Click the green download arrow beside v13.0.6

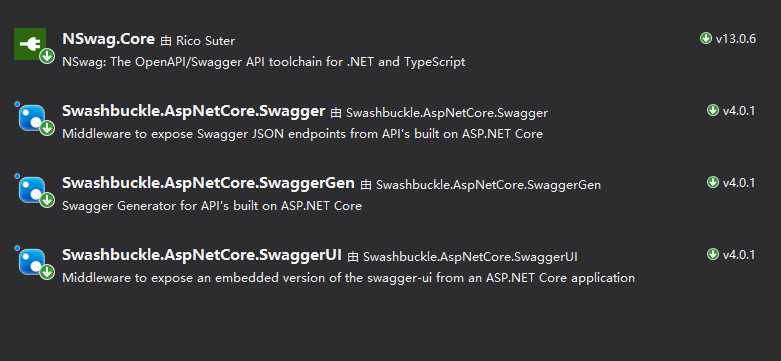705,38
